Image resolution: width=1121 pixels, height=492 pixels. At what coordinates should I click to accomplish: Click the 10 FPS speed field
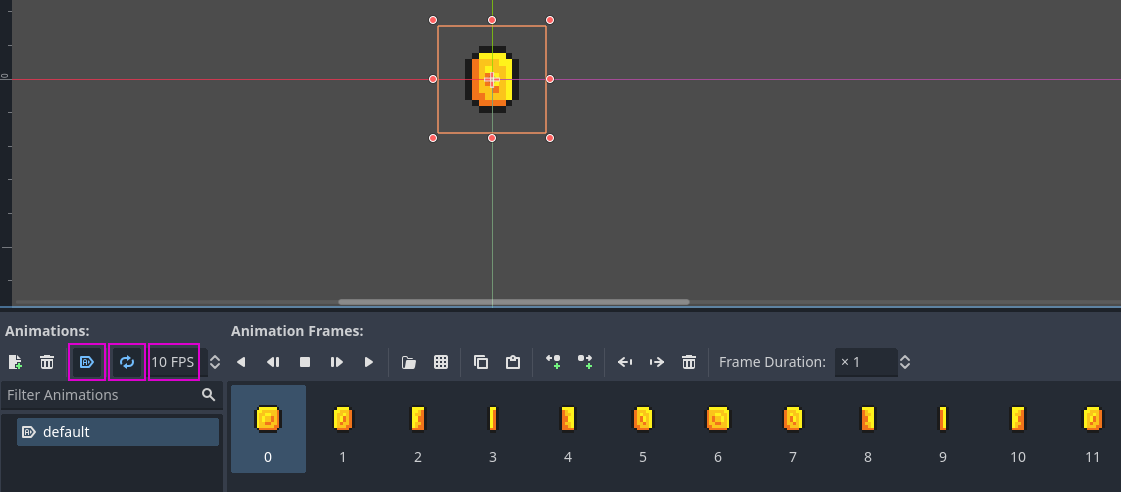[173, 362]
